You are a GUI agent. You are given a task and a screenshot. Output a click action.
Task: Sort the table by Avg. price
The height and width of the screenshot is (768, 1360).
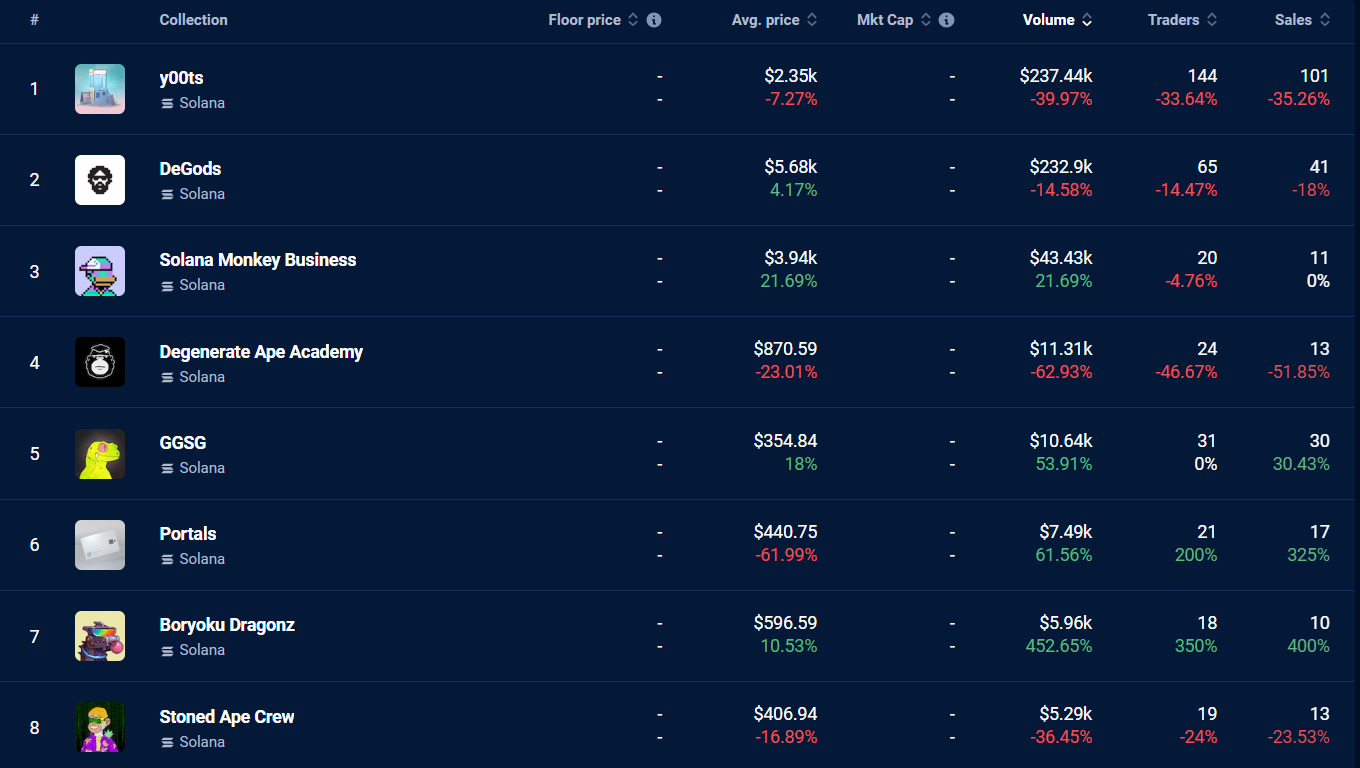(x=774, y=20)
